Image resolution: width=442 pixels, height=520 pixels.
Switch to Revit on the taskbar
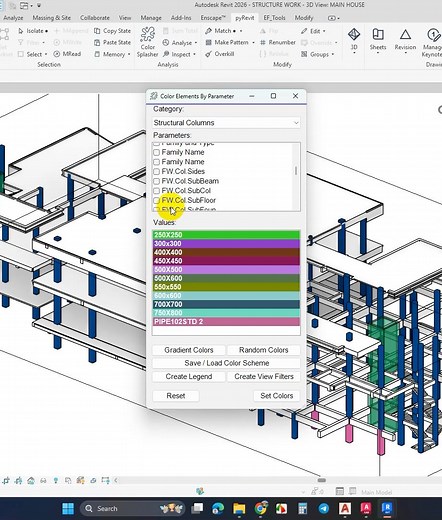click(387, 509)
